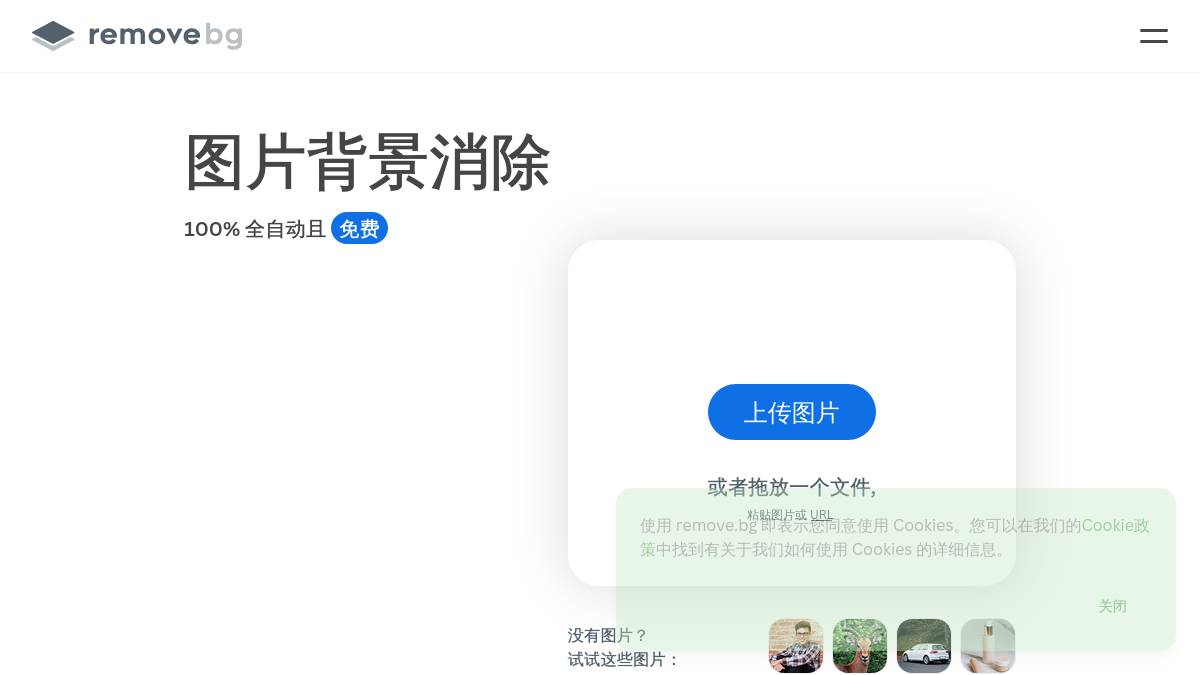Click the 试试这些图片： label
The width and height of the screenshot is (1200, 675).
pos(624,659)
